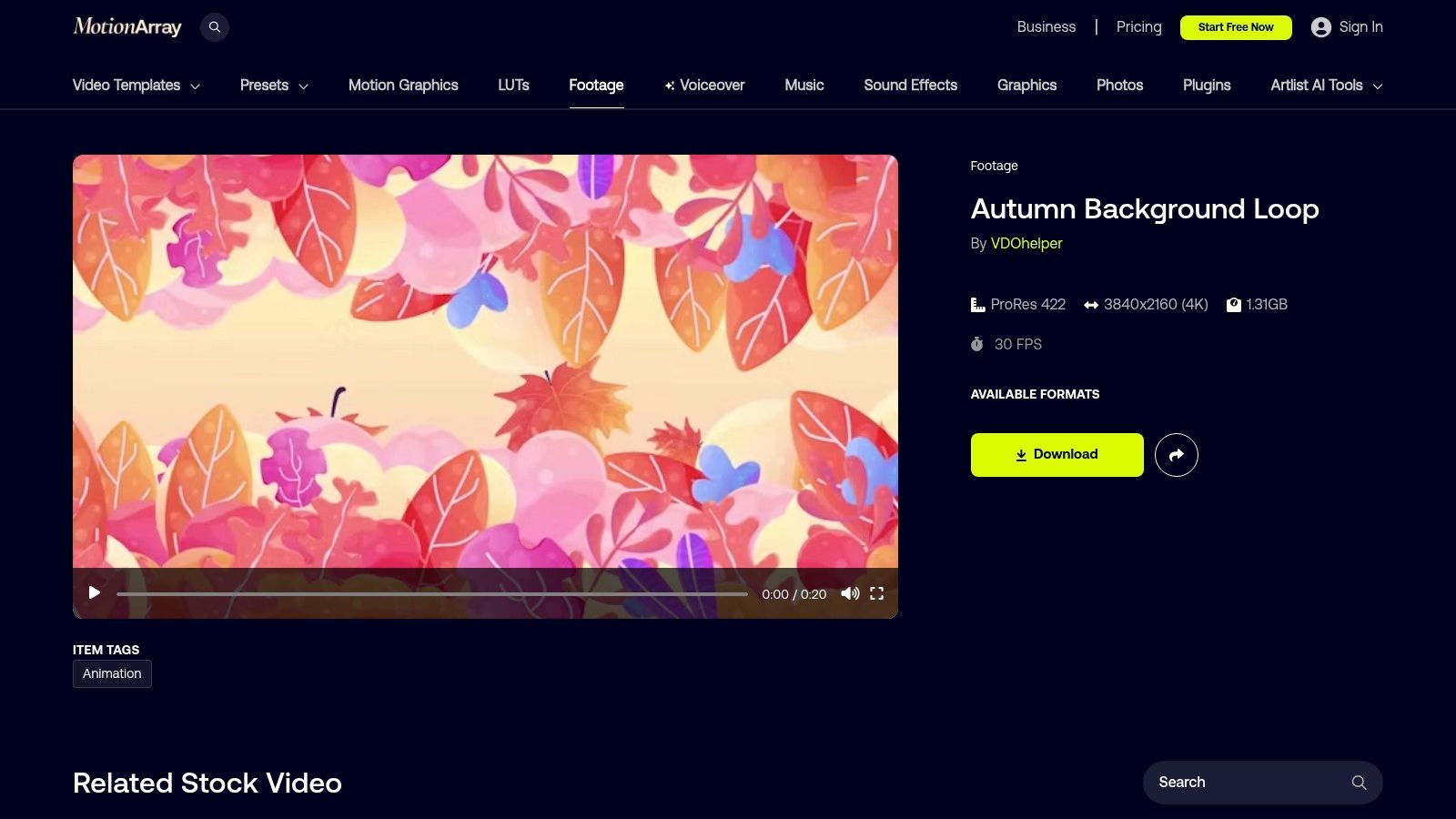1456x819 pixels.
Task: Click the 0:00 / 0:20 time display
Action: (x=794, y=594)
